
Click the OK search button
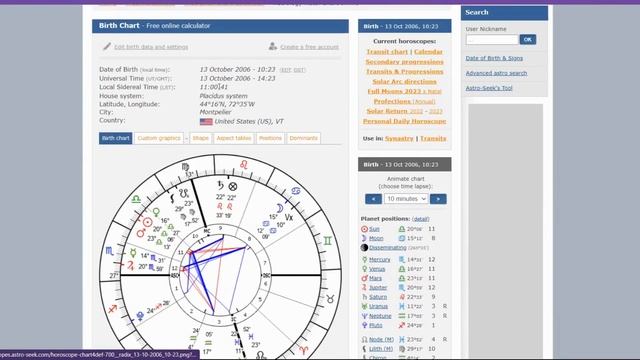pyautogui.click(x=528, y=40)
